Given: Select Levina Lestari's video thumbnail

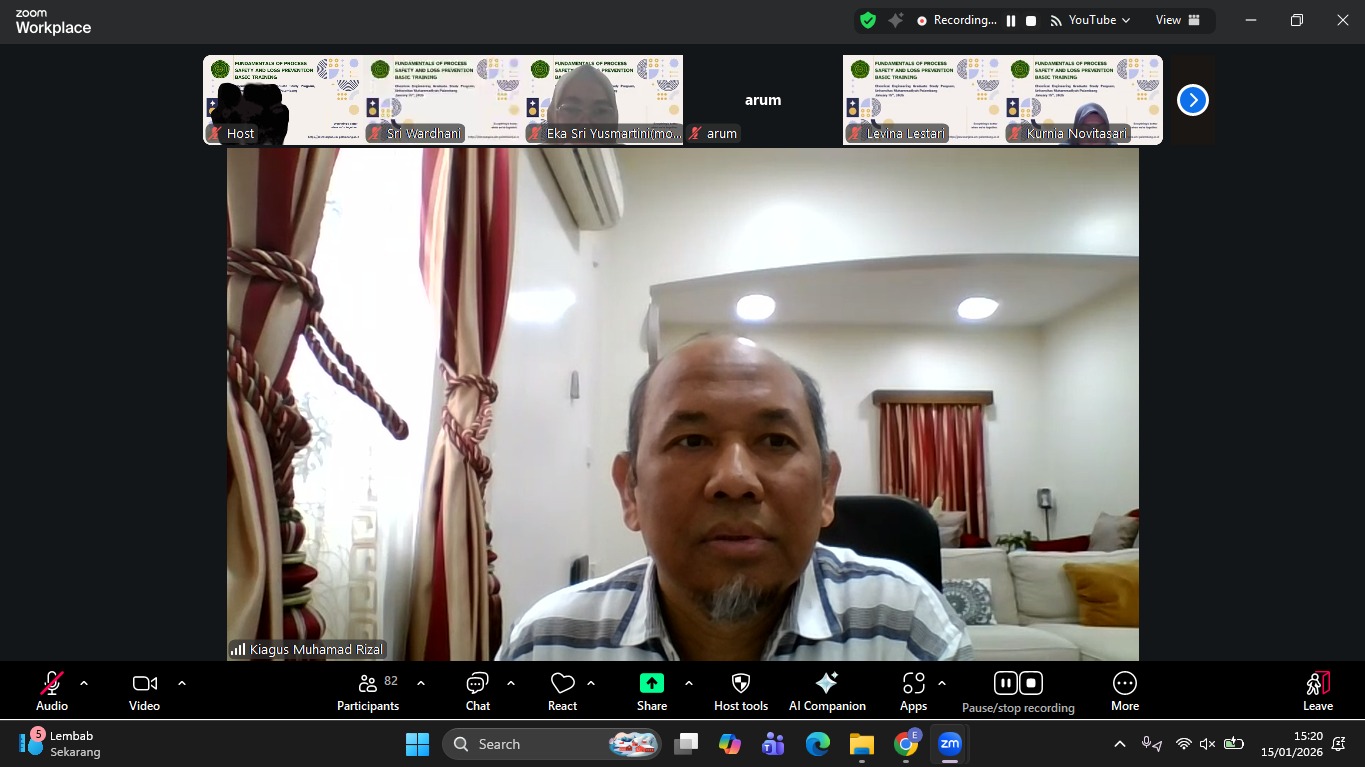Looking at the screenshot, I should [922, 100].
